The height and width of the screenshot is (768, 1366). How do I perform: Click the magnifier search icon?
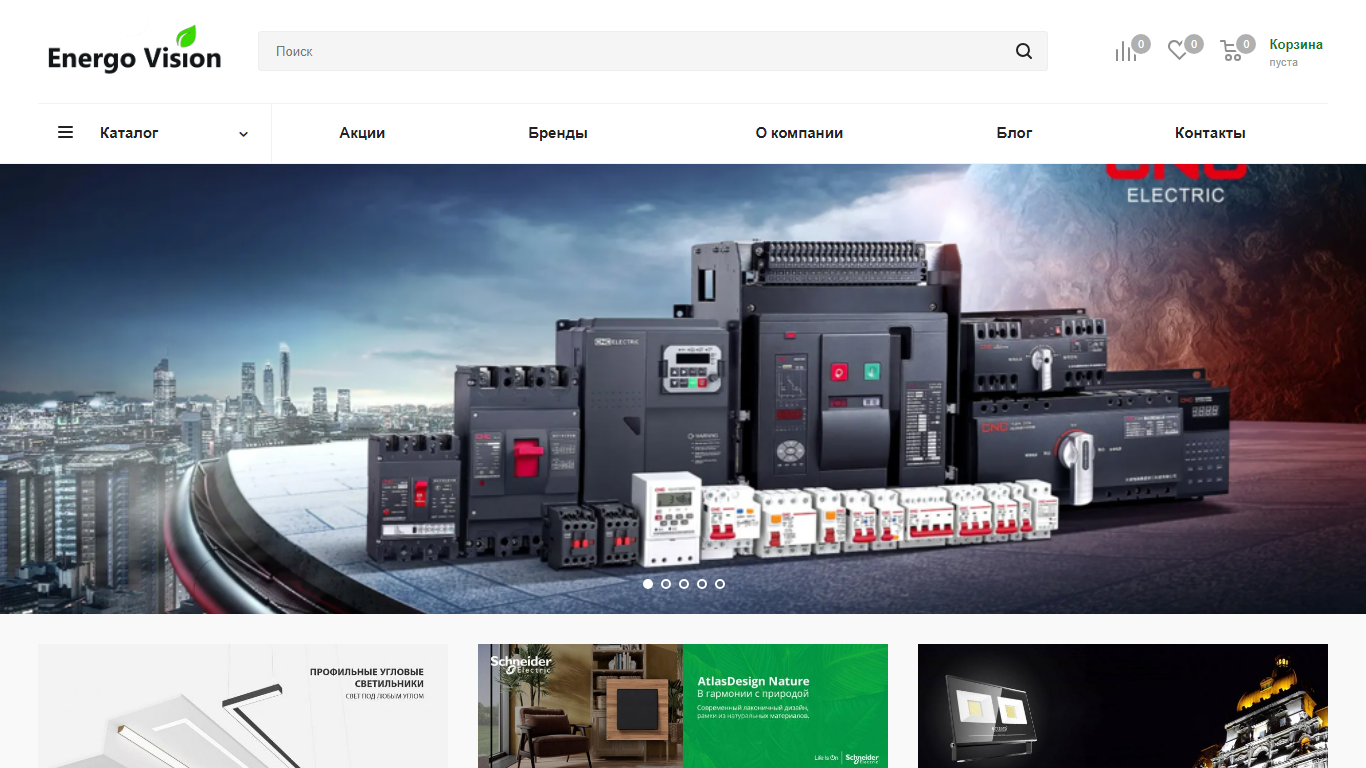coord(1024,51)
